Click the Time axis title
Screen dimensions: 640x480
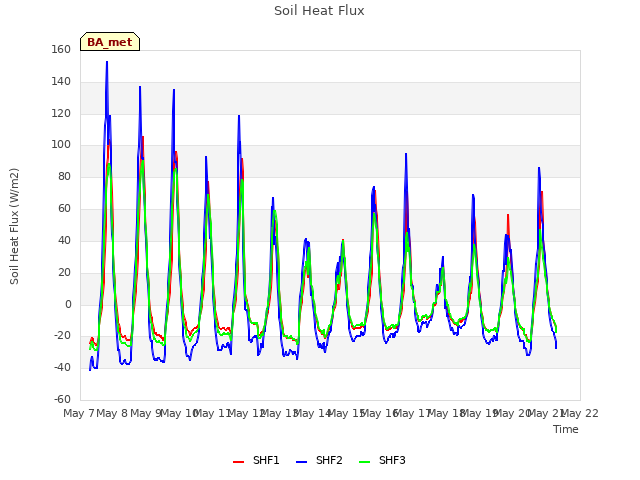(566, 429)
